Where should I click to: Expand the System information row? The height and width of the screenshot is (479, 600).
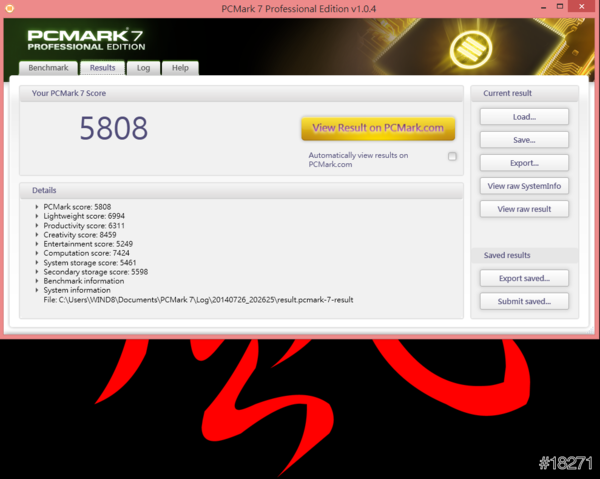point(37,290)
